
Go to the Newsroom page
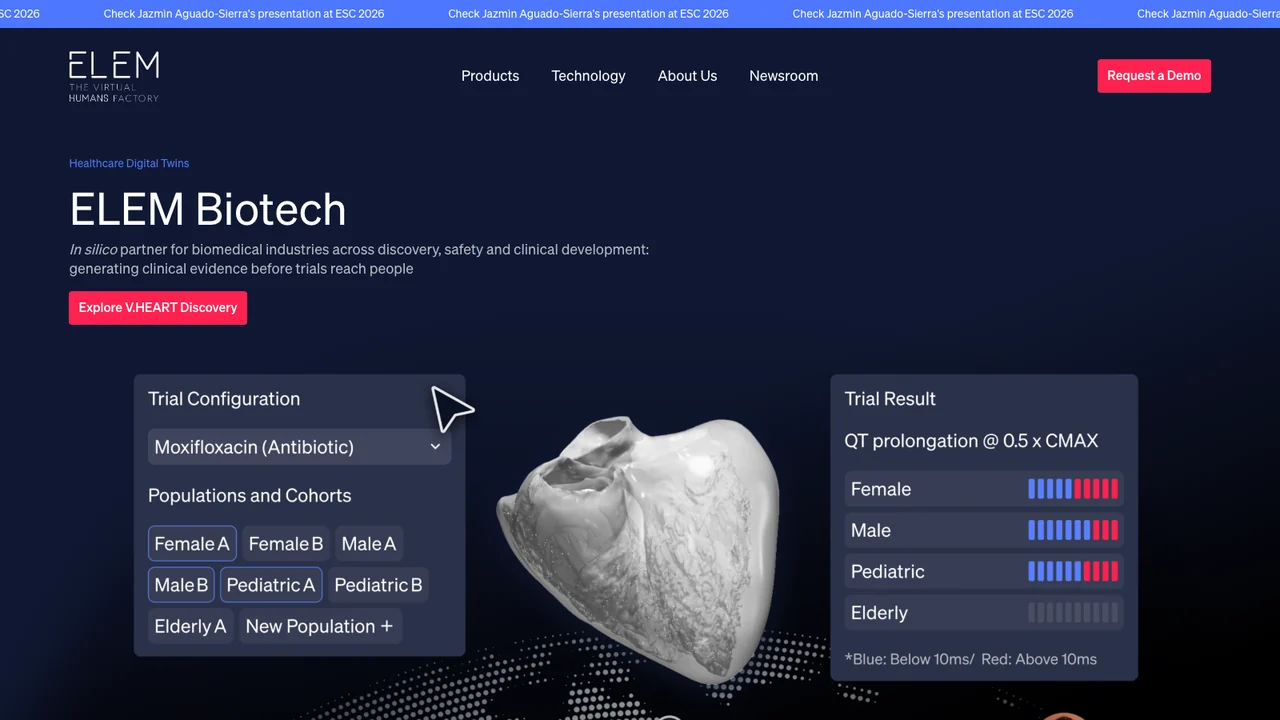(783, 76)
